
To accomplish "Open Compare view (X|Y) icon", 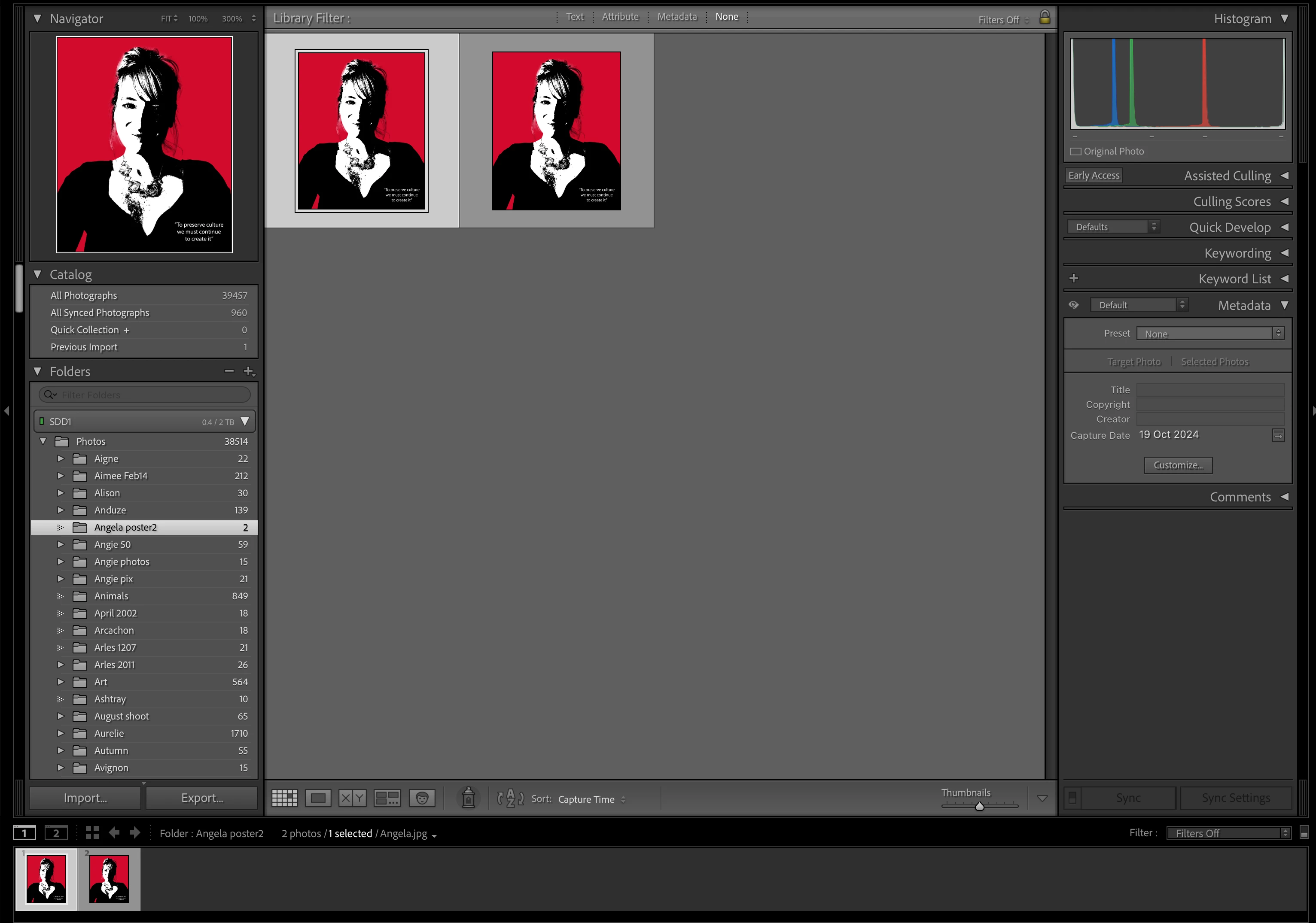I will [x=352, y=798].
